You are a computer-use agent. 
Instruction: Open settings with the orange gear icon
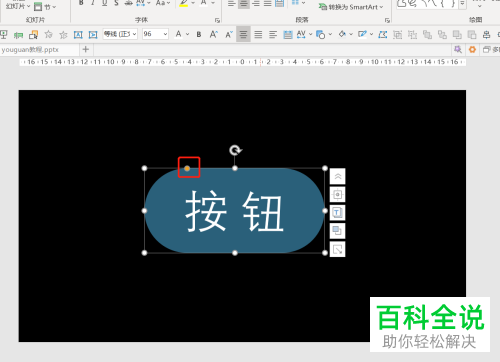tap(472, 50)
